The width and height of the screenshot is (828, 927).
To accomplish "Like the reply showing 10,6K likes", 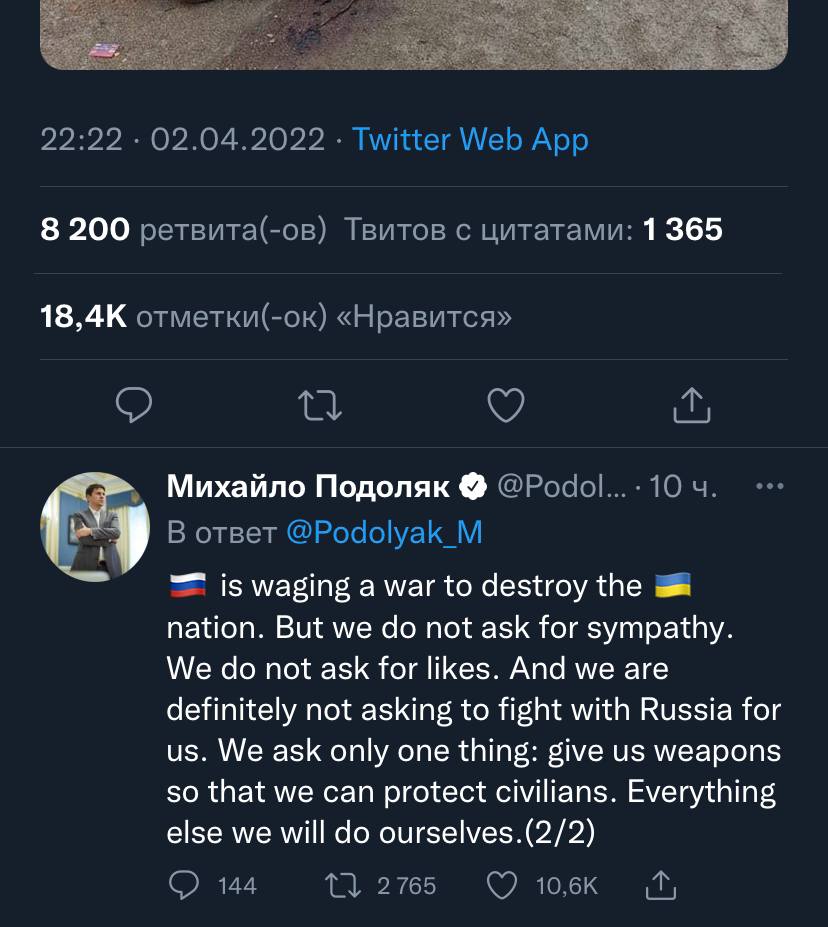I will point(502,885).
